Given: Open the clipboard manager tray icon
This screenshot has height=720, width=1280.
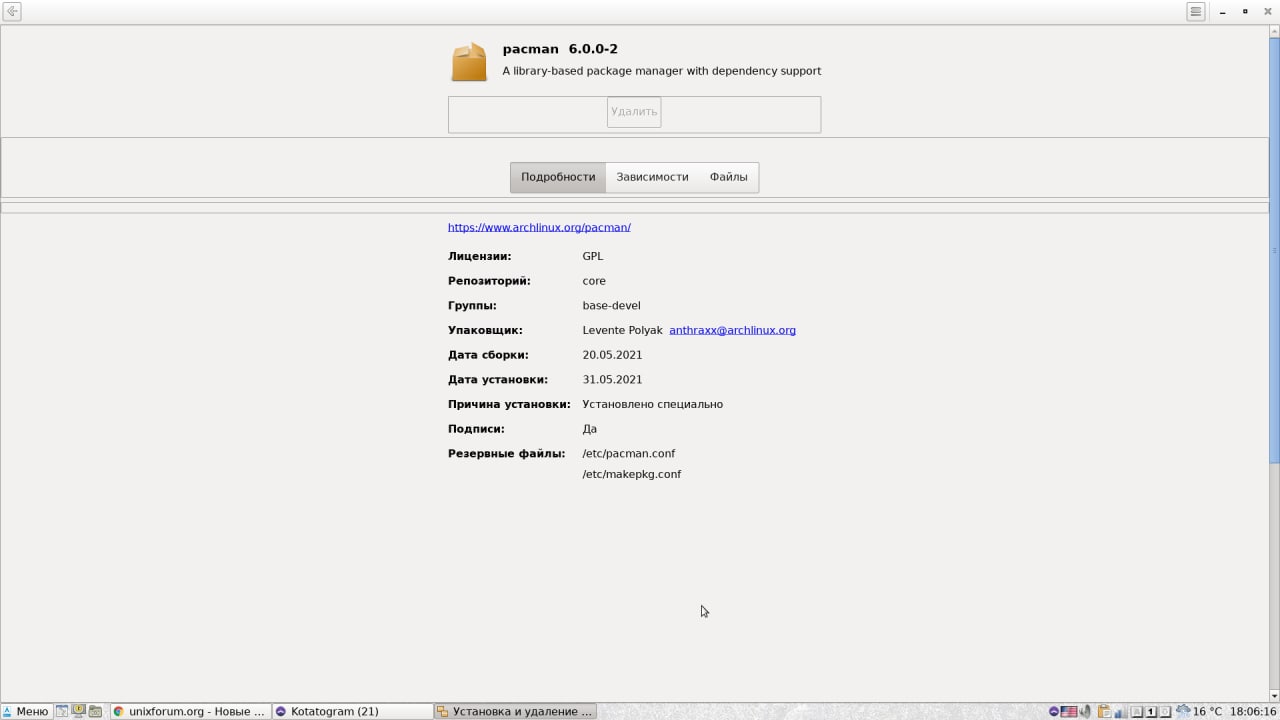Looking at the screenshot, I should click(1105, 712).
